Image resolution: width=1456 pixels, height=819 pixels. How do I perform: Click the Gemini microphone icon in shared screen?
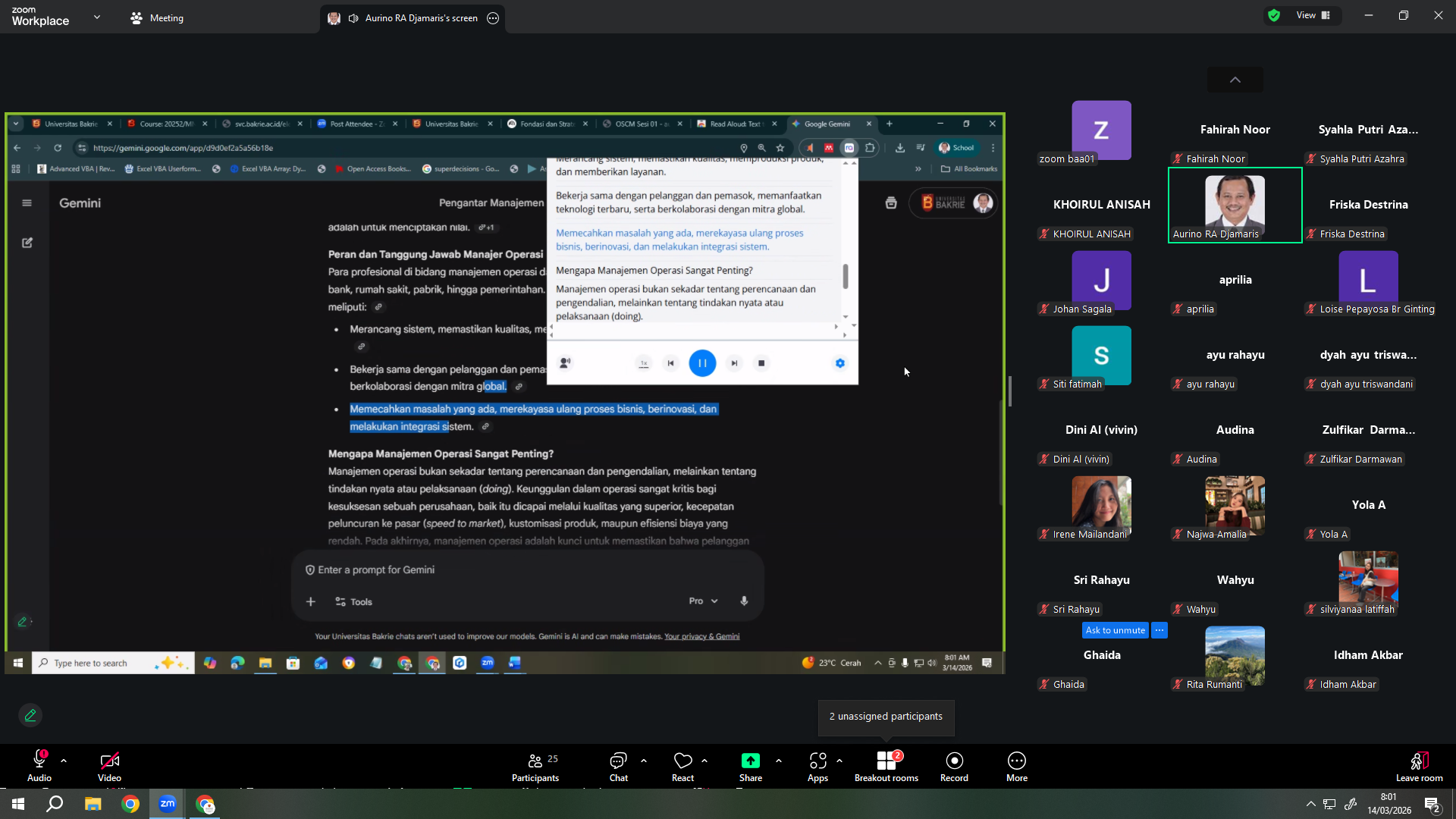[744, 601]
